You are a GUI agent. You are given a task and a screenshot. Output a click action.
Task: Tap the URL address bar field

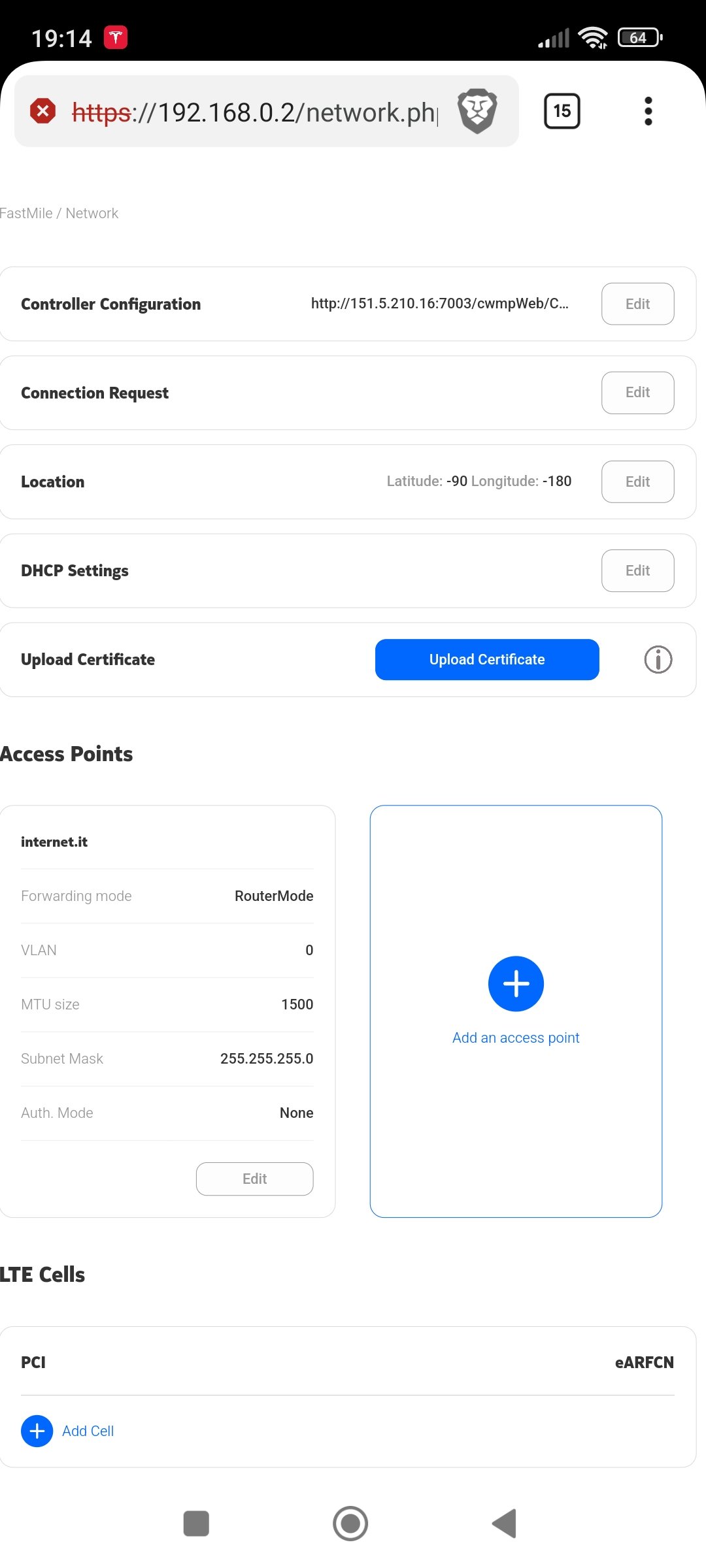click(x=255, y=112)
